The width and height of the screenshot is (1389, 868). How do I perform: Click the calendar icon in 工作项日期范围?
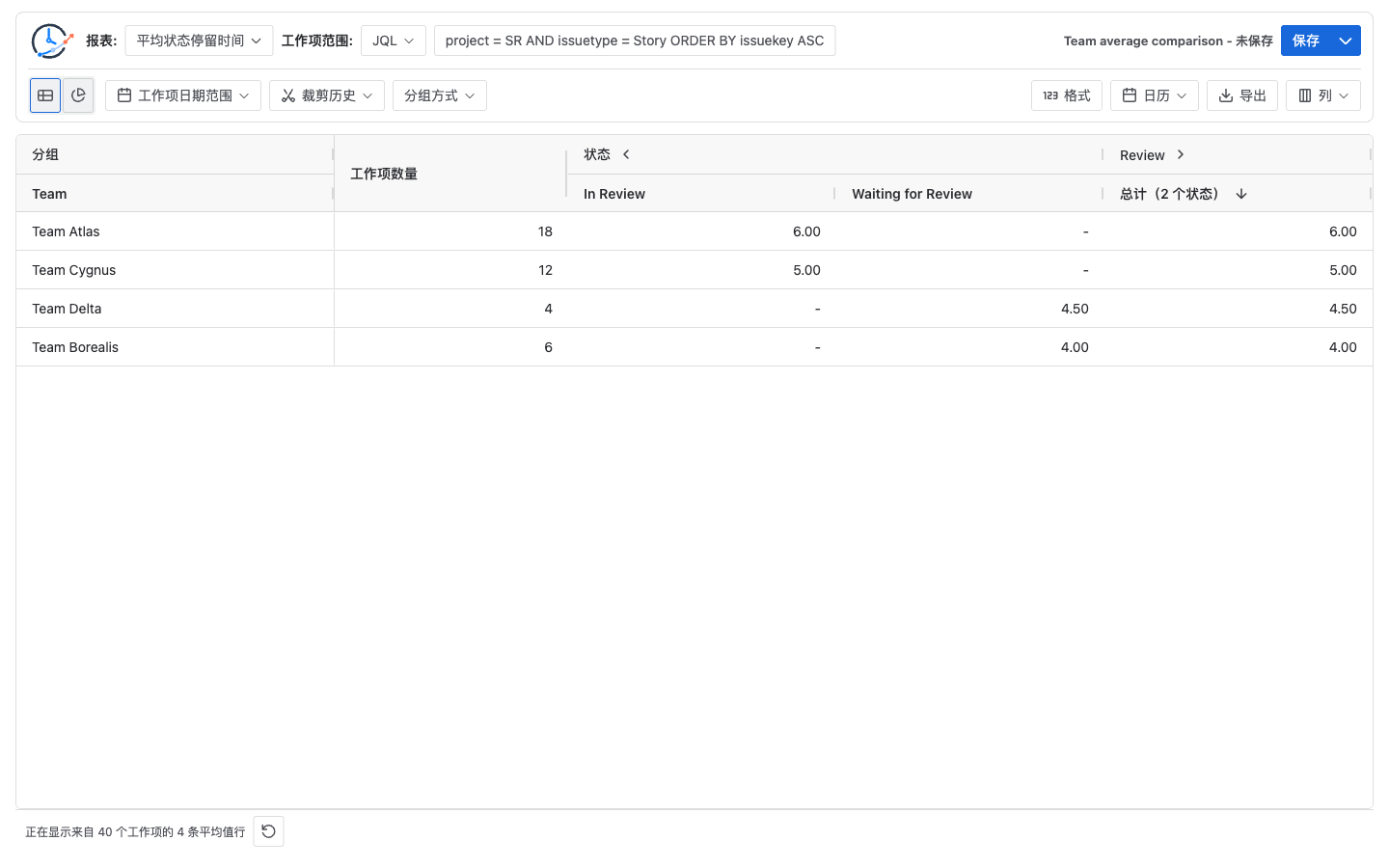[124, 95]
